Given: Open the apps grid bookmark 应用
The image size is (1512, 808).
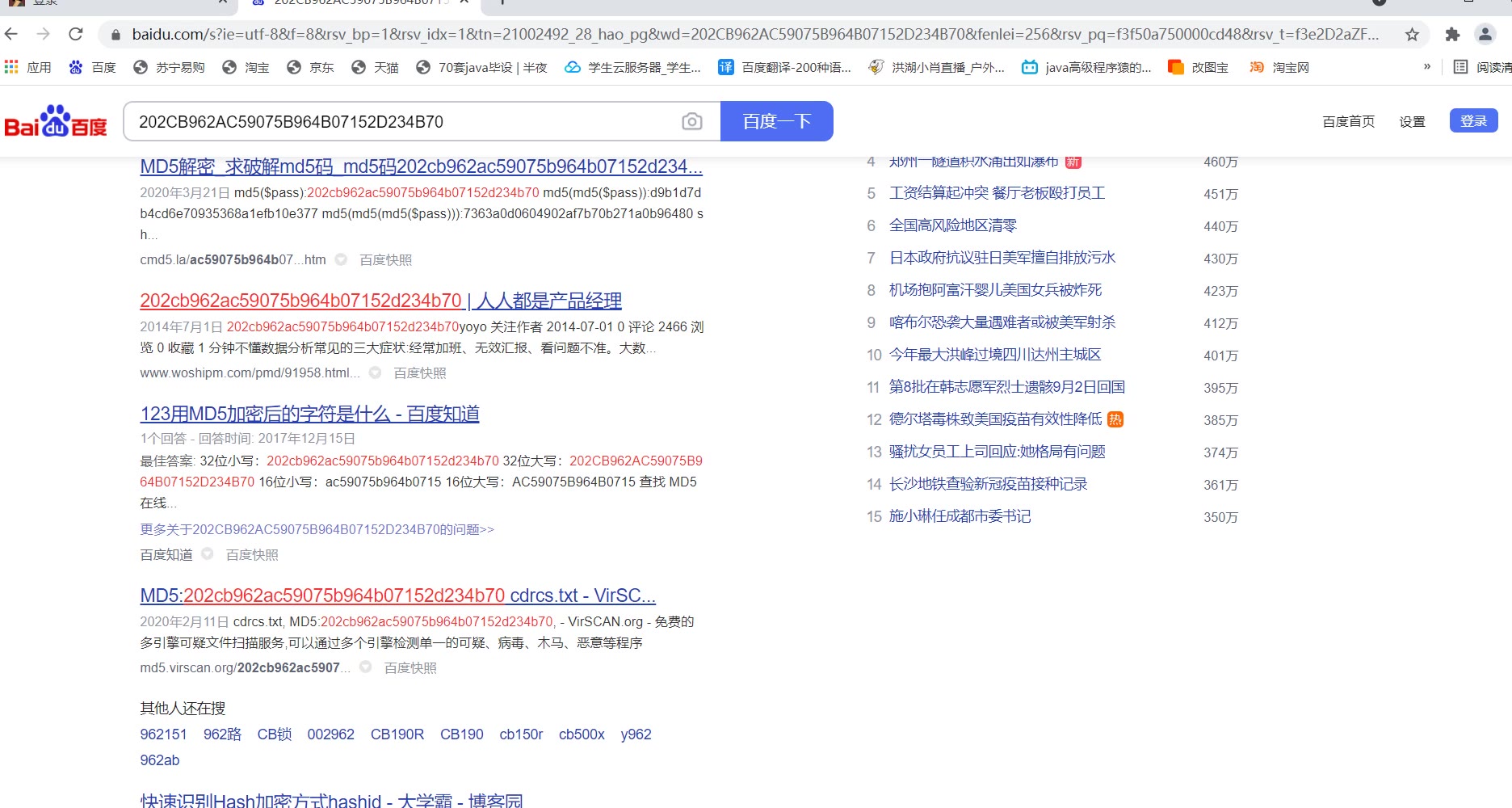Looking at the screenshot, I should click(28, 67).
